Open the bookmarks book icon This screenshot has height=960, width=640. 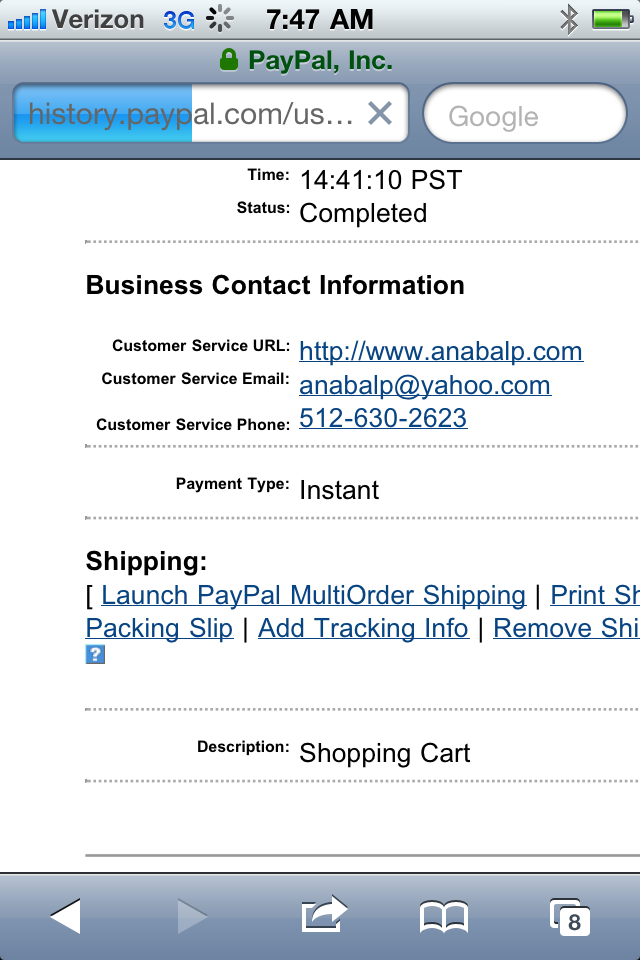click(444, 916)
